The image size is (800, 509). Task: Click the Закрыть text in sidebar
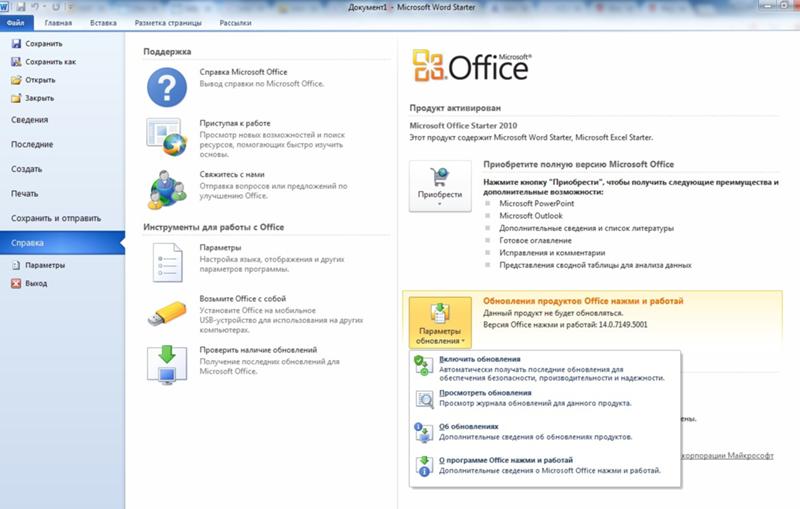point(39,98)
